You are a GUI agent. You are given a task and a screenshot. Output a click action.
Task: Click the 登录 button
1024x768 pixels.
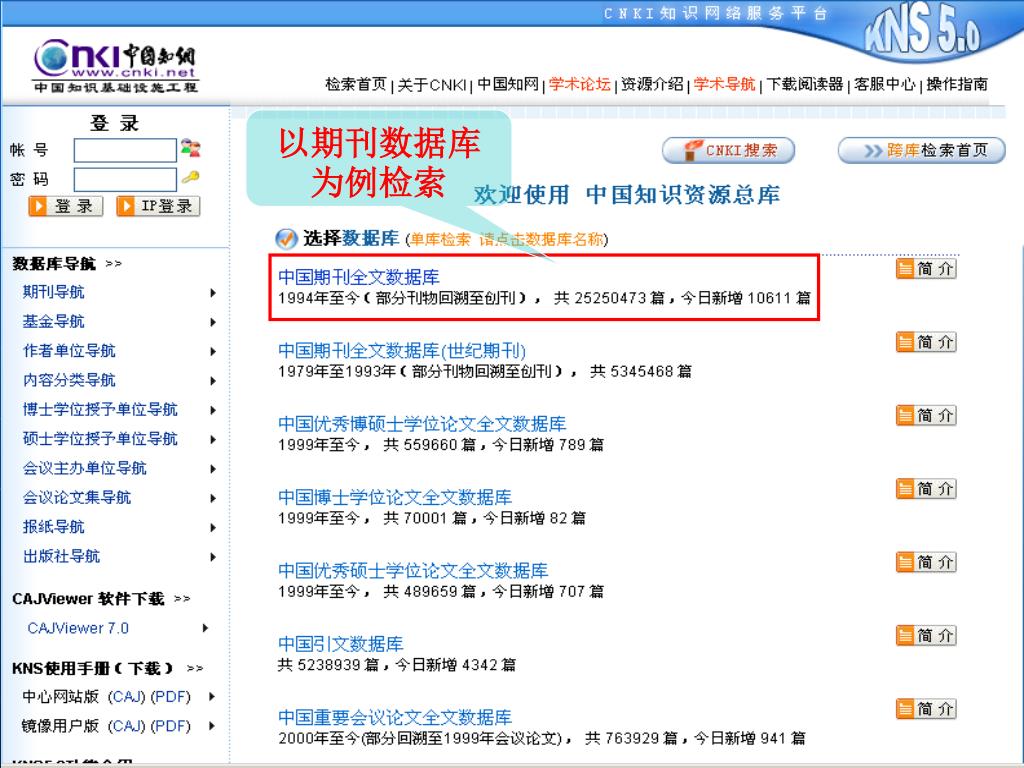(x=66, y=206)
